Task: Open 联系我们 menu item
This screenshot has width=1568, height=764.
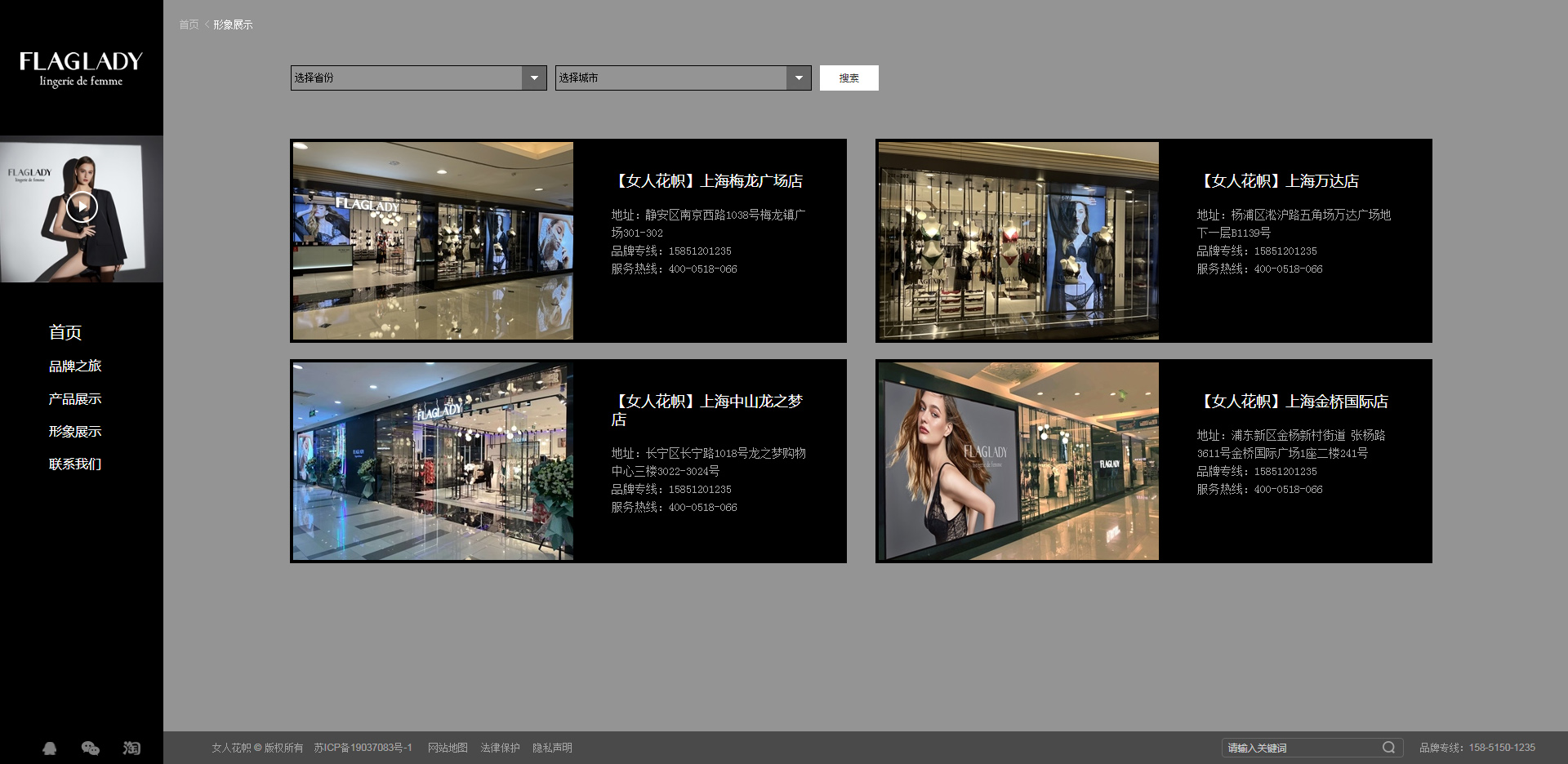Action: tap(75, 464)
